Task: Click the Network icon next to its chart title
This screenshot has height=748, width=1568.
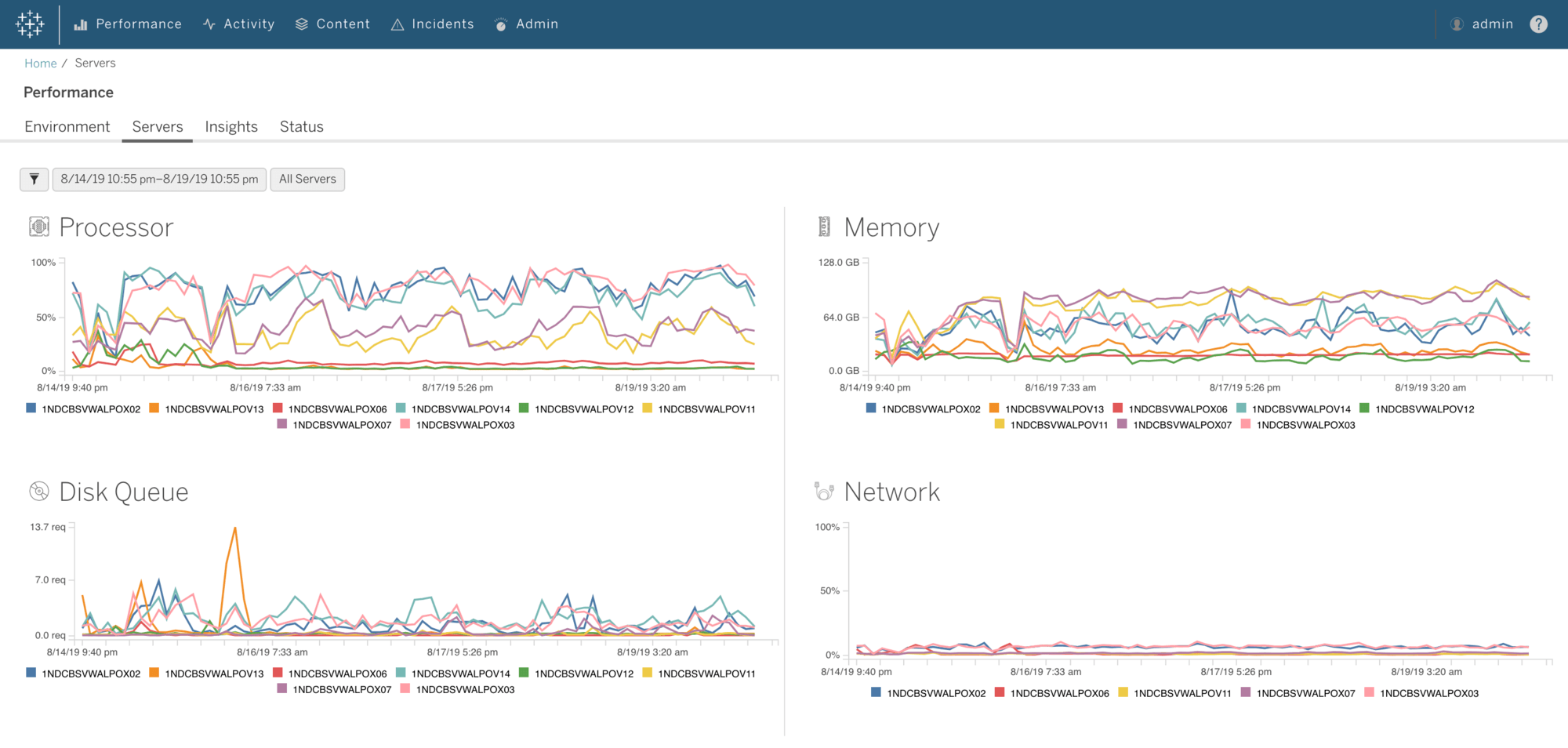Action: tap(823, 491)
